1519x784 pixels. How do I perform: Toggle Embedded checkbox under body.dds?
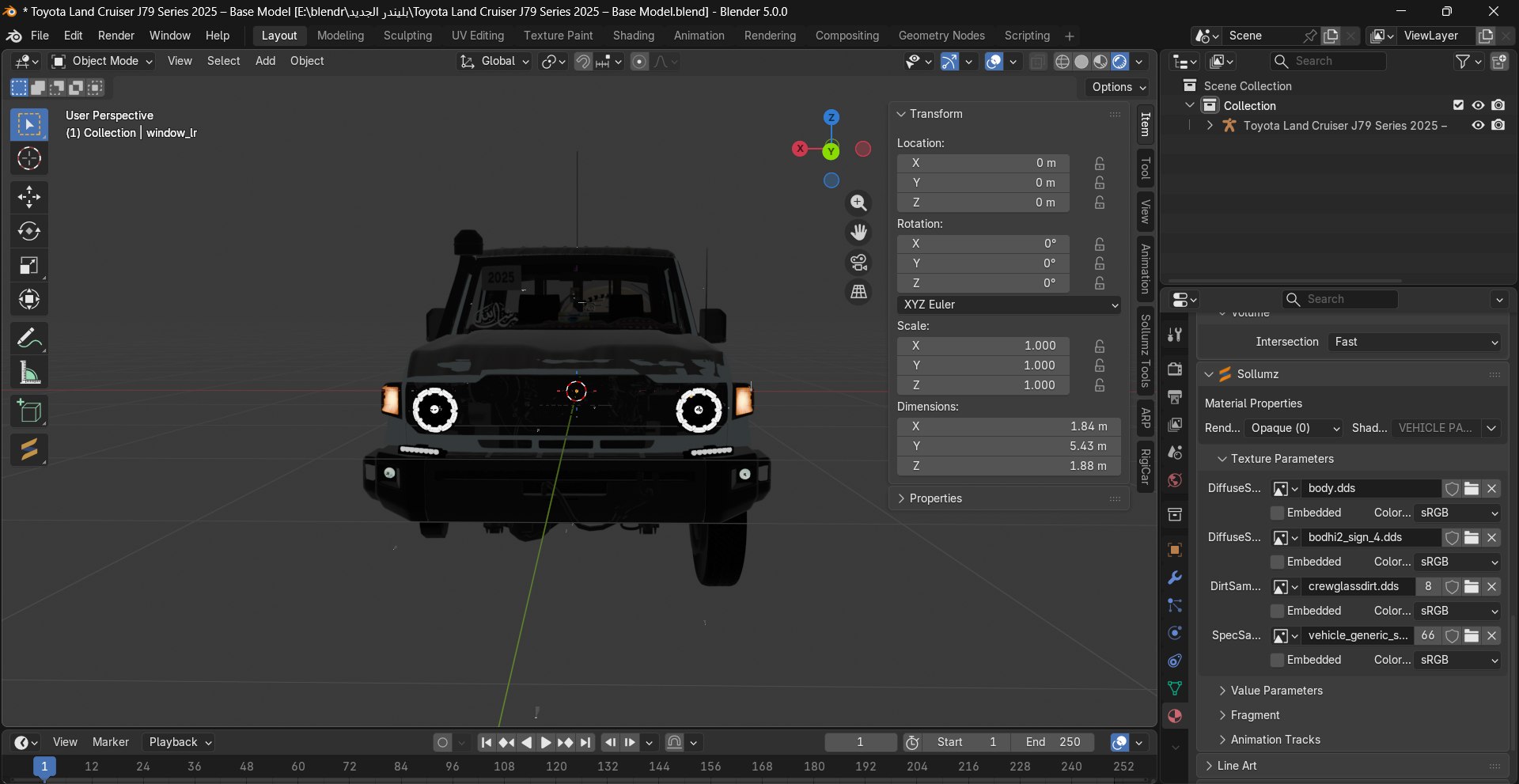tap(1277, 513)
